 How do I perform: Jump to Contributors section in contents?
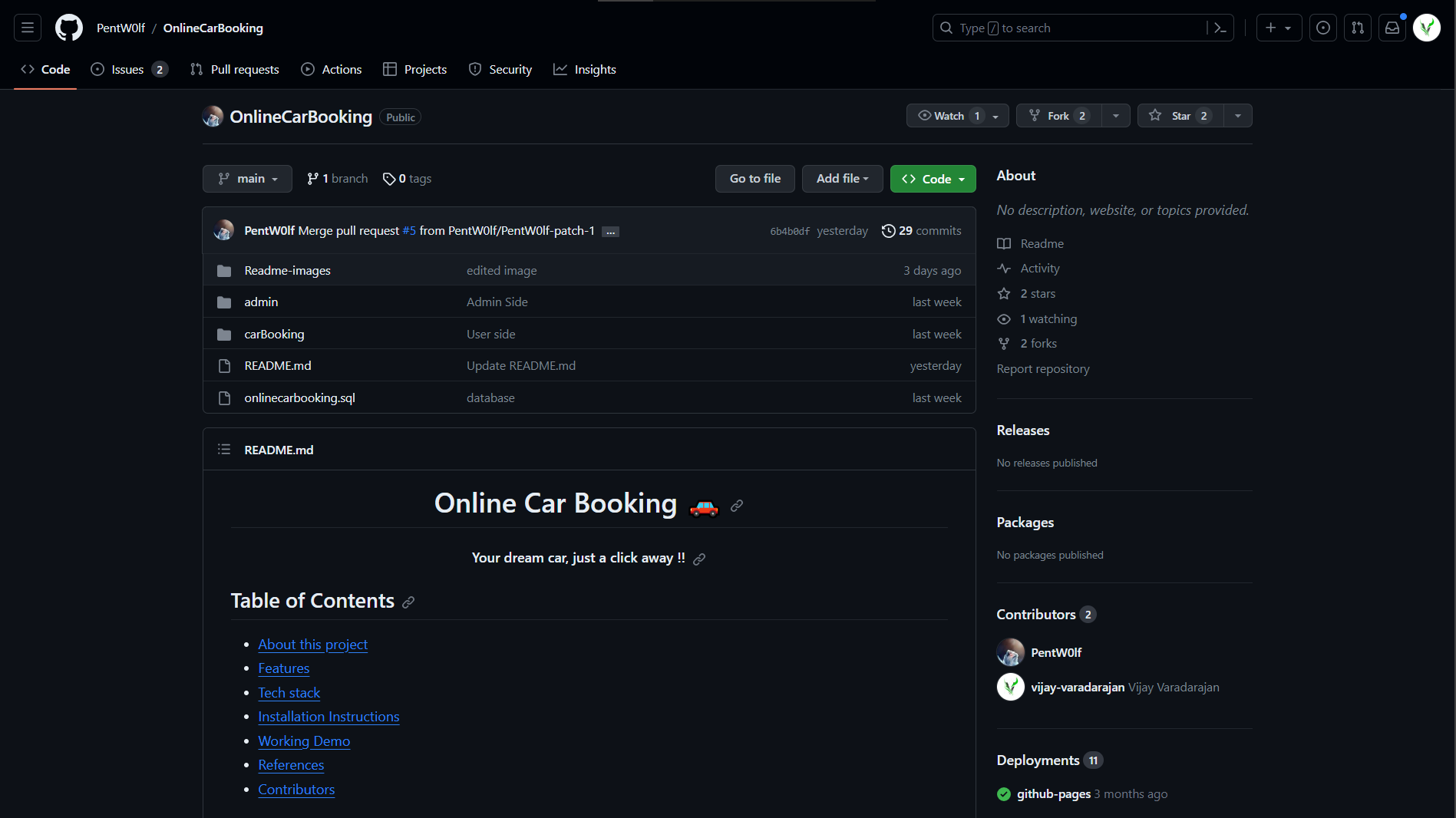(x=296, y=790)
